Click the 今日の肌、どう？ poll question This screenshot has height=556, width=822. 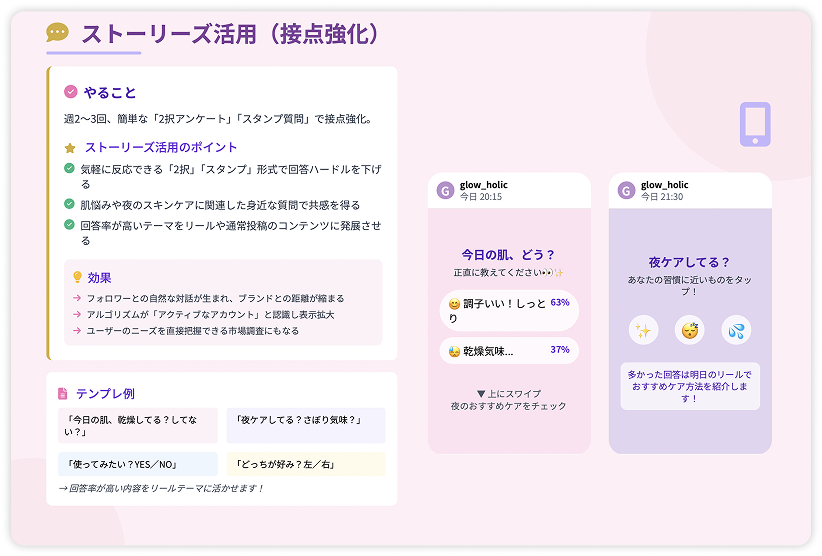508,255
